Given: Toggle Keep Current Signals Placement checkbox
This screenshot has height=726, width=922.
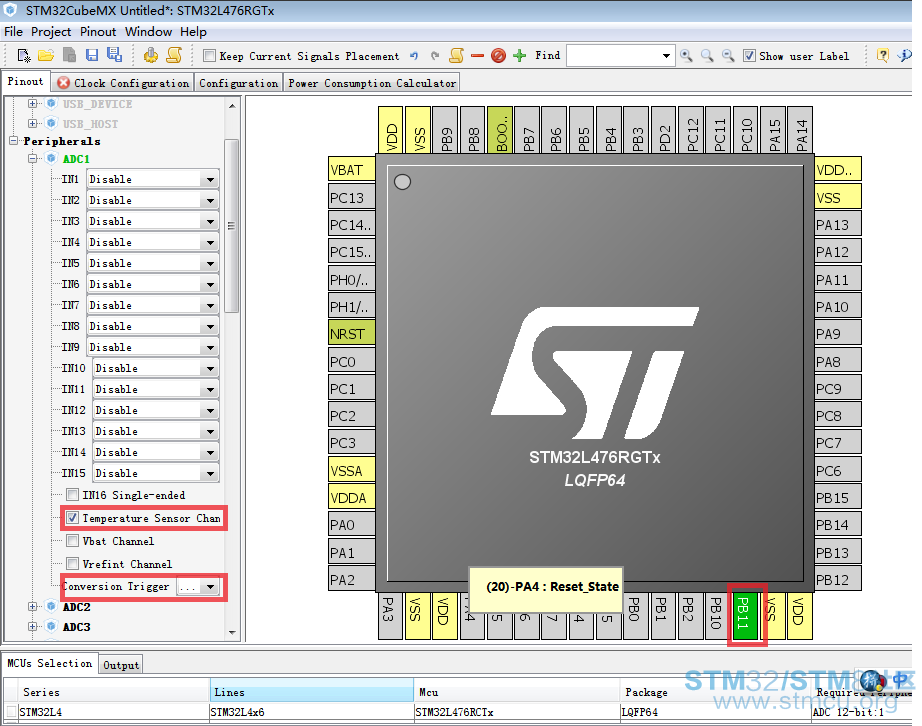Looking at the screenshot, I should coord(209,56).
